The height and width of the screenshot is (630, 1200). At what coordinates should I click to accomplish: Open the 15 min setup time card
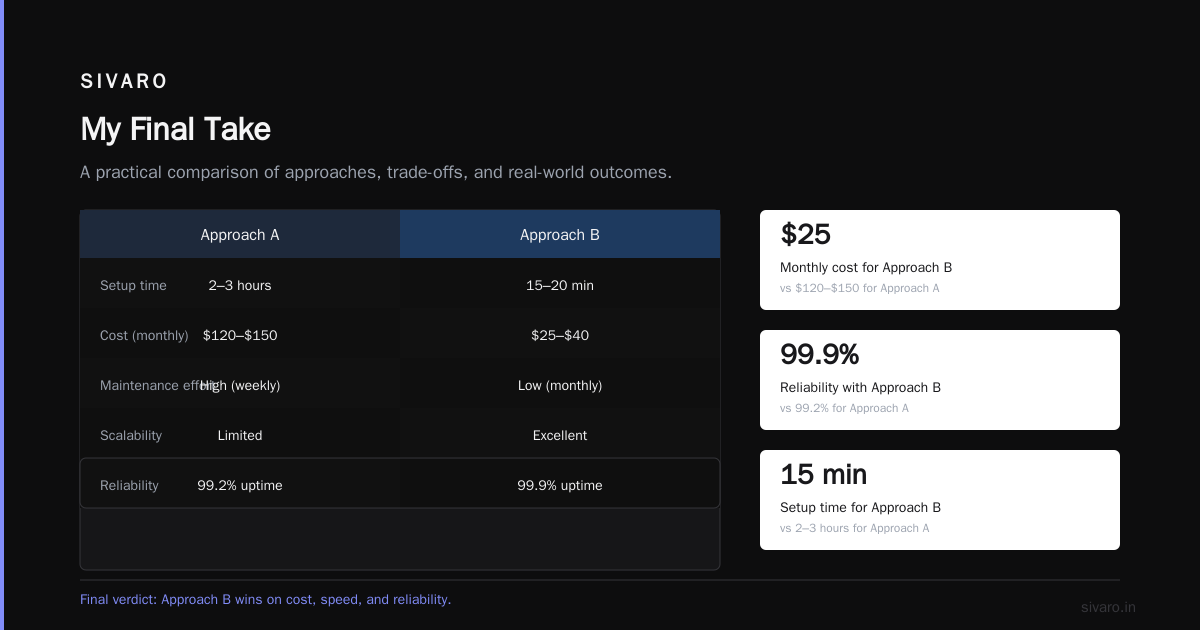(940, 500)
